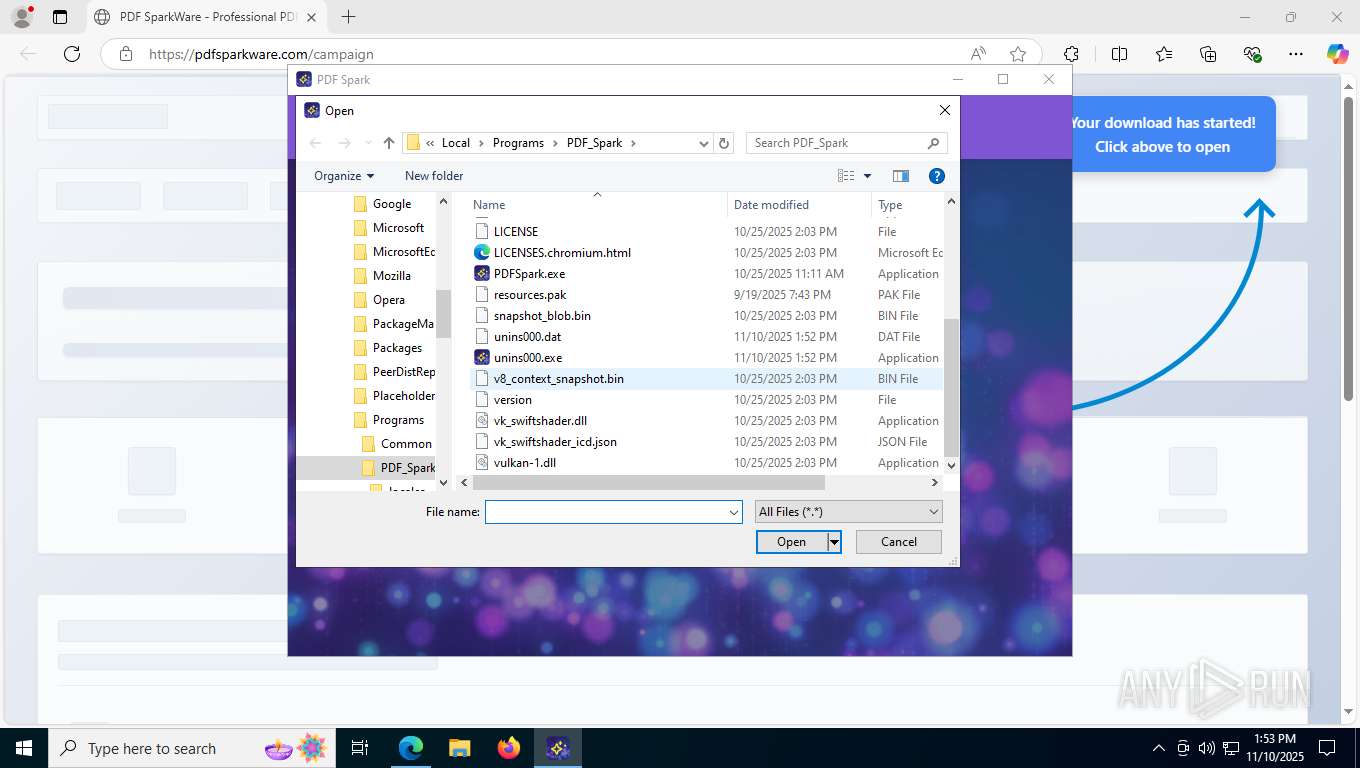Open Edge collections icon
Viewport: 1360px width, 768px height.
(1208, 54)
